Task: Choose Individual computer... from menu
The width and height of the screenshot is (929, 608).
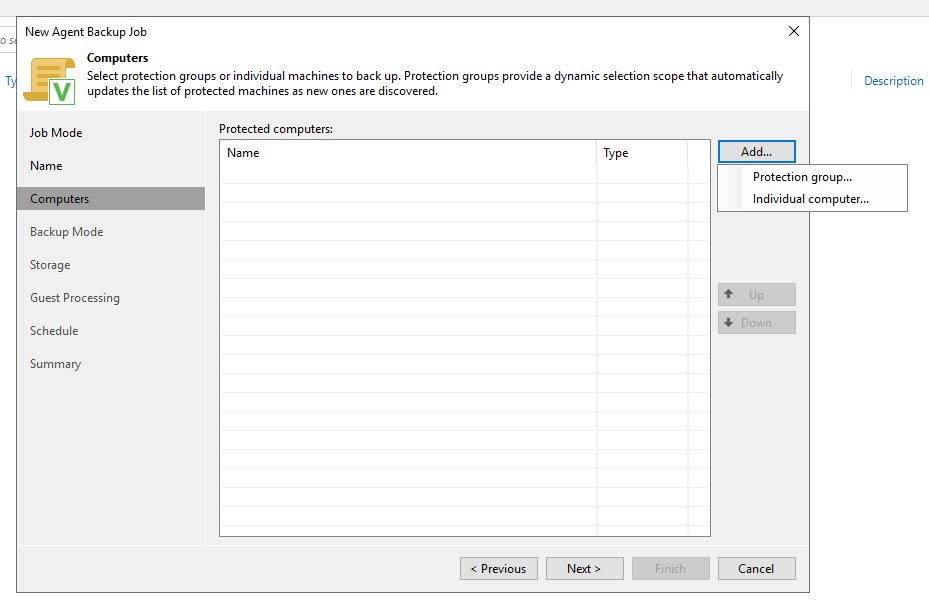Action: [x=810, y=199]
